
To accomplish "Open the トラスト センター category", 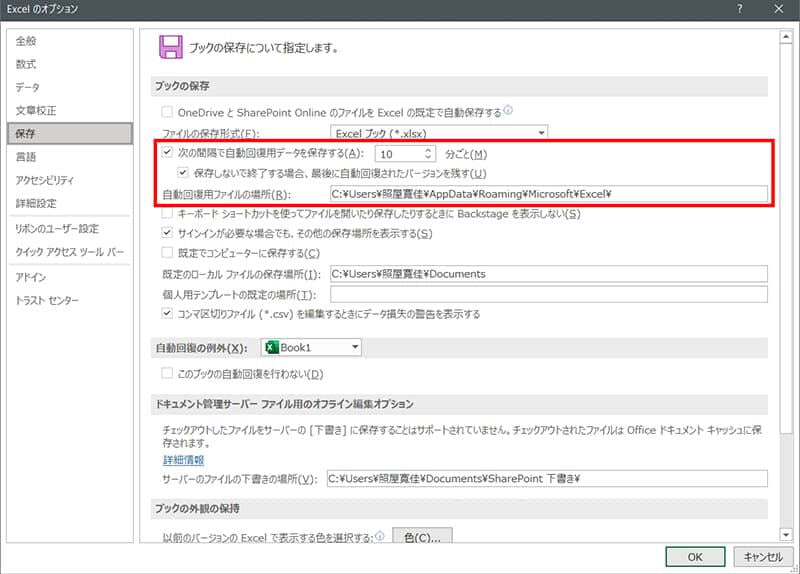I will tap(47, 300).
